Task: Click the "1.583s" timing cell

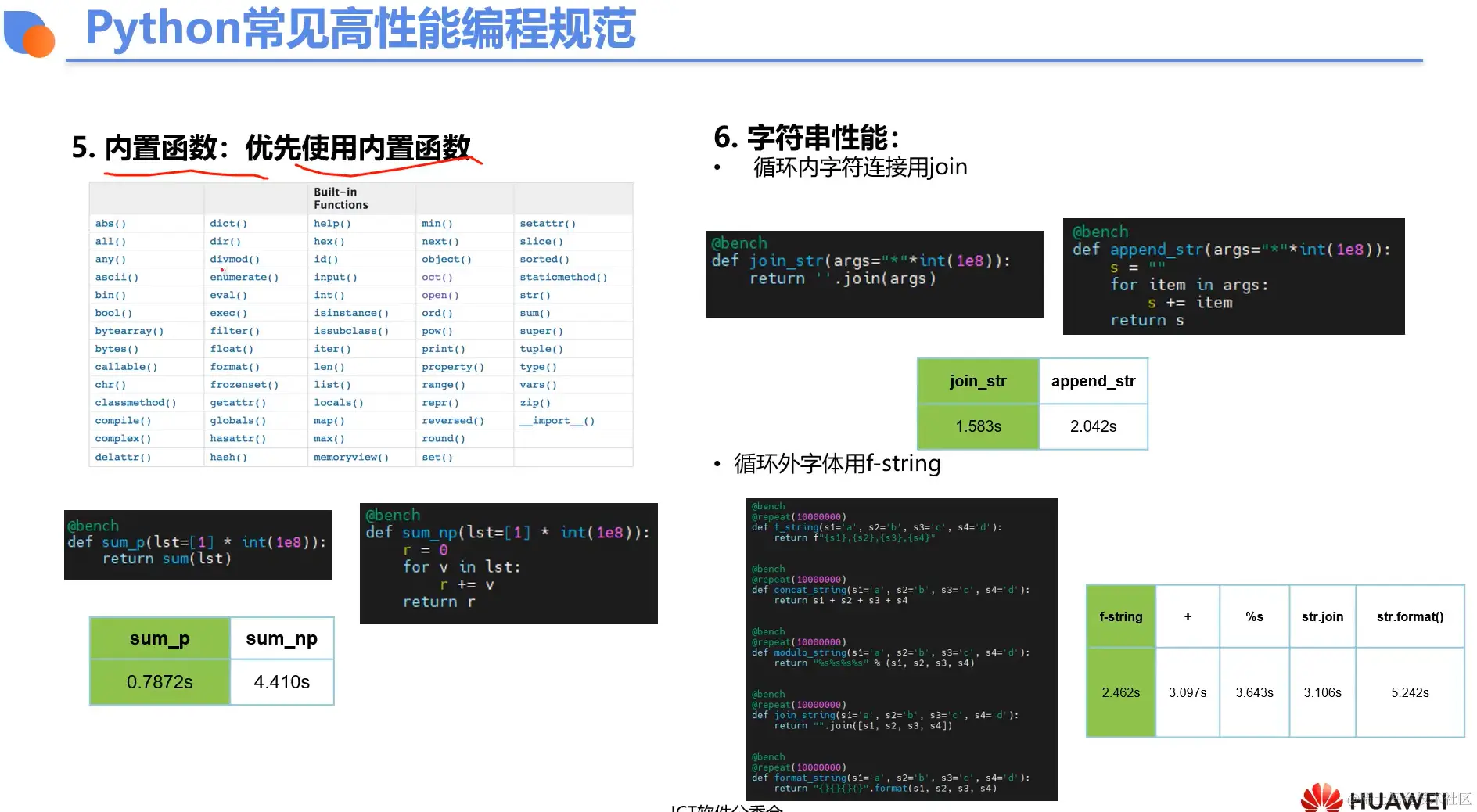Action: point(978,426)
